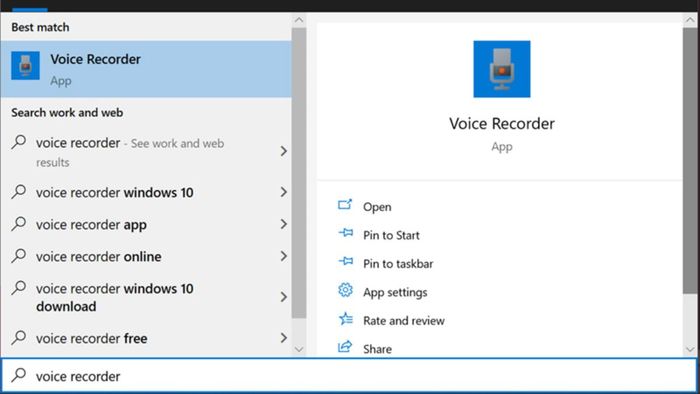Select 'voice recorder windows 10' suggestion
This screenshot has height=394, width=700.
pyautogui.click(x=146, y=192)
